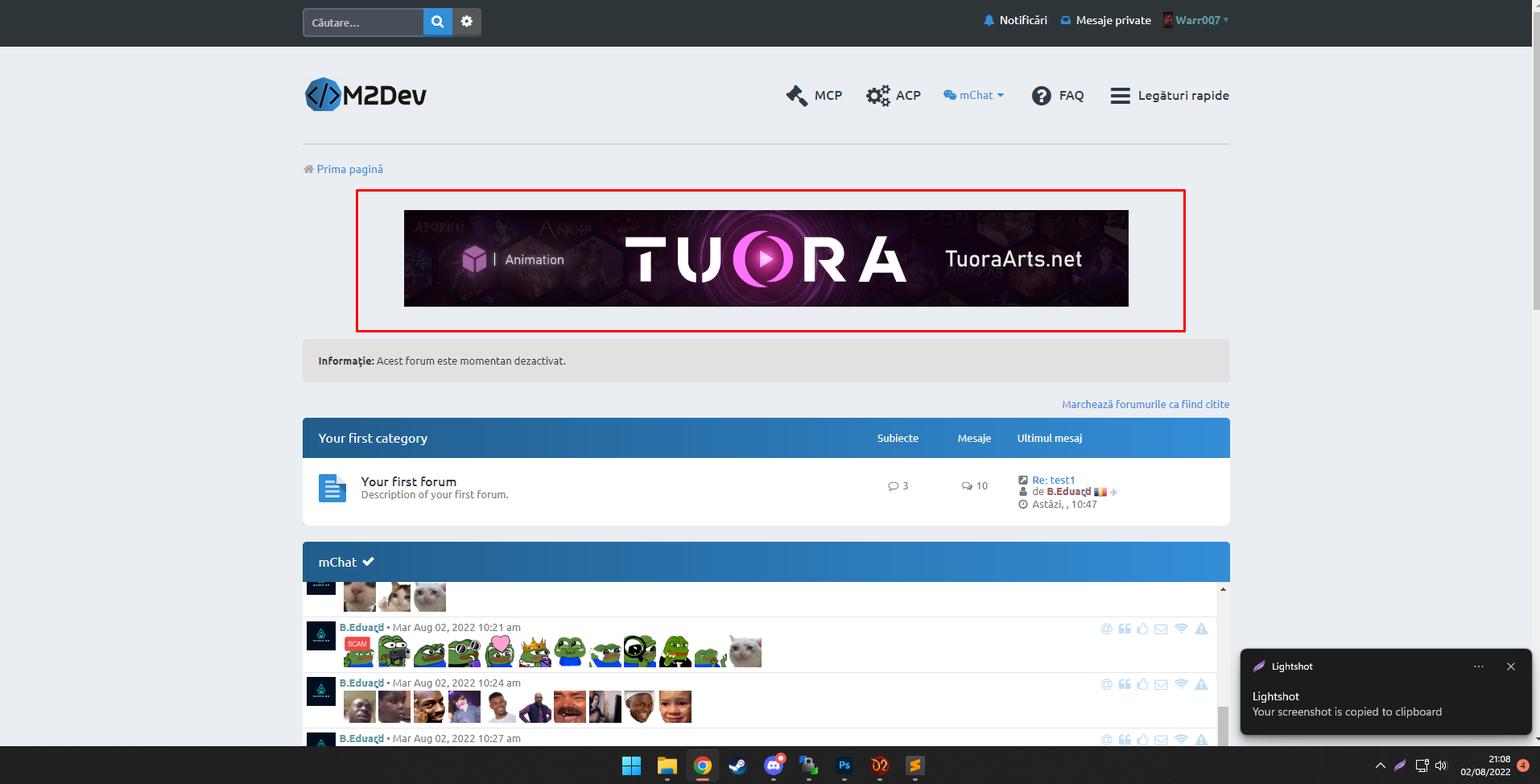Viewport: 1540px width, 784px height.
Task: Quote the 10:21 am chat message
Action: click(x=1125, y=629)
